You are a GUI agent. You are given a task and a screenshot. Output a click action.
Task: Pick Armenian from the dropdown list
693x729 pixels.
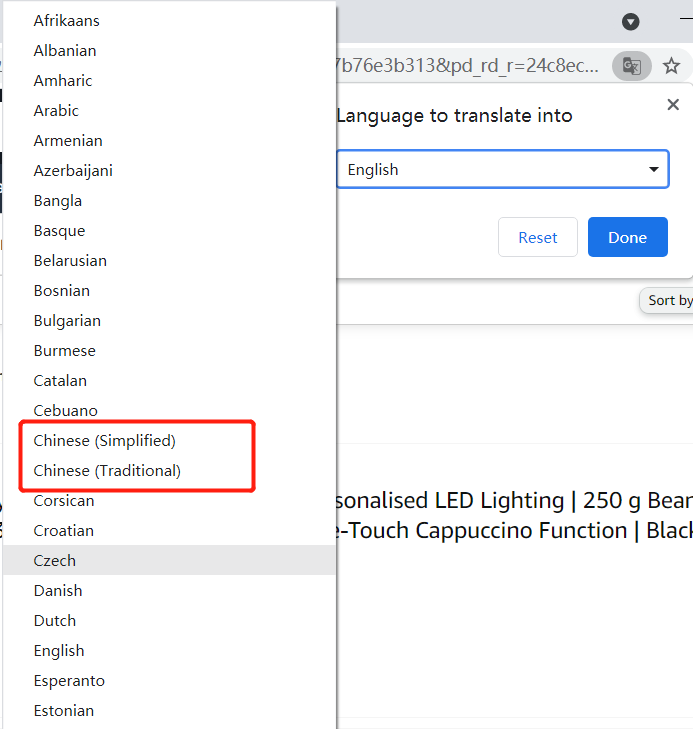click(x=169, y=140)
